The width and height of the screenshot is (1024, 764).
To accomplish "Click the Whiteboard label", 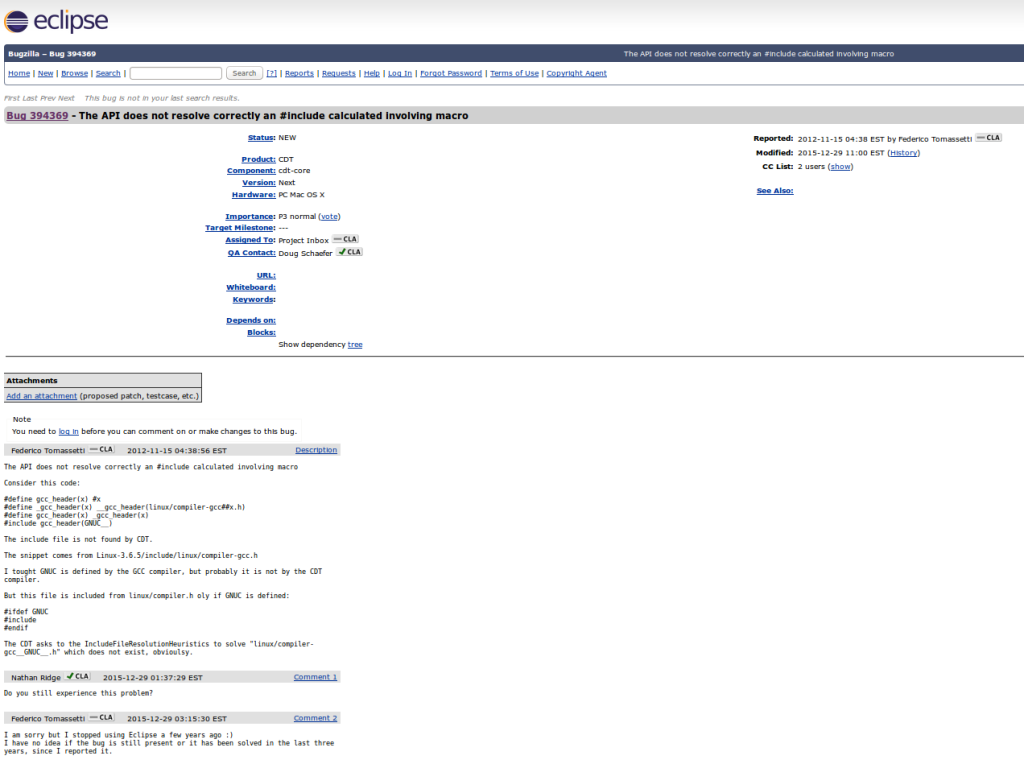I will click(x=251, y=287).
